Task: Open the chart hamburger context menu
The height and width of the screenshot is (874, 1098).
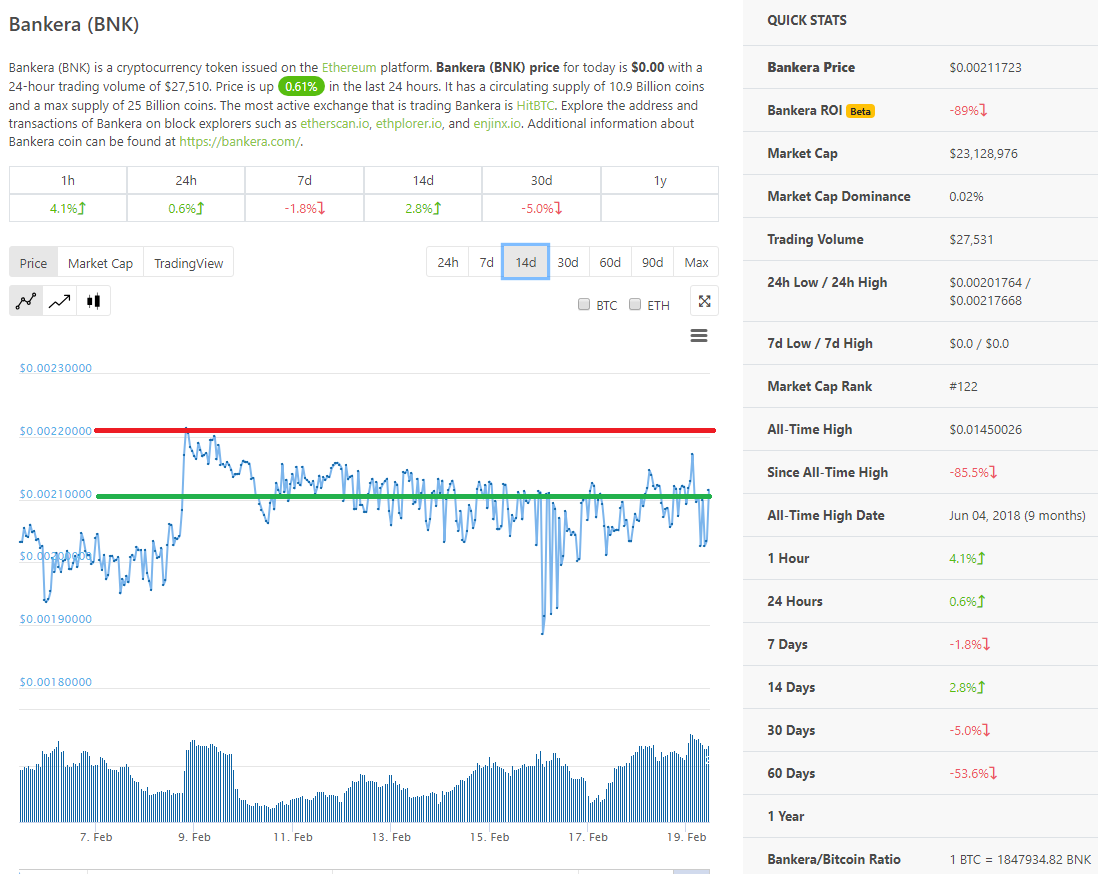Action: (699, 335)
